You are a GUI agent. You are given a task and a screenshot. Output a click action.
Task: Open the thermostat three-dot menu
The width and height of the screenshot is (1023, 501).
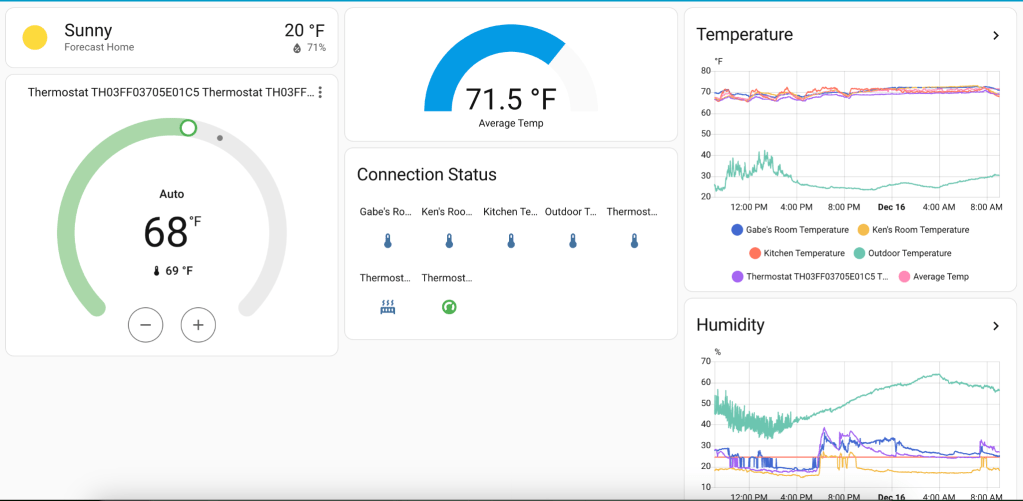click(x=320, y=92)
